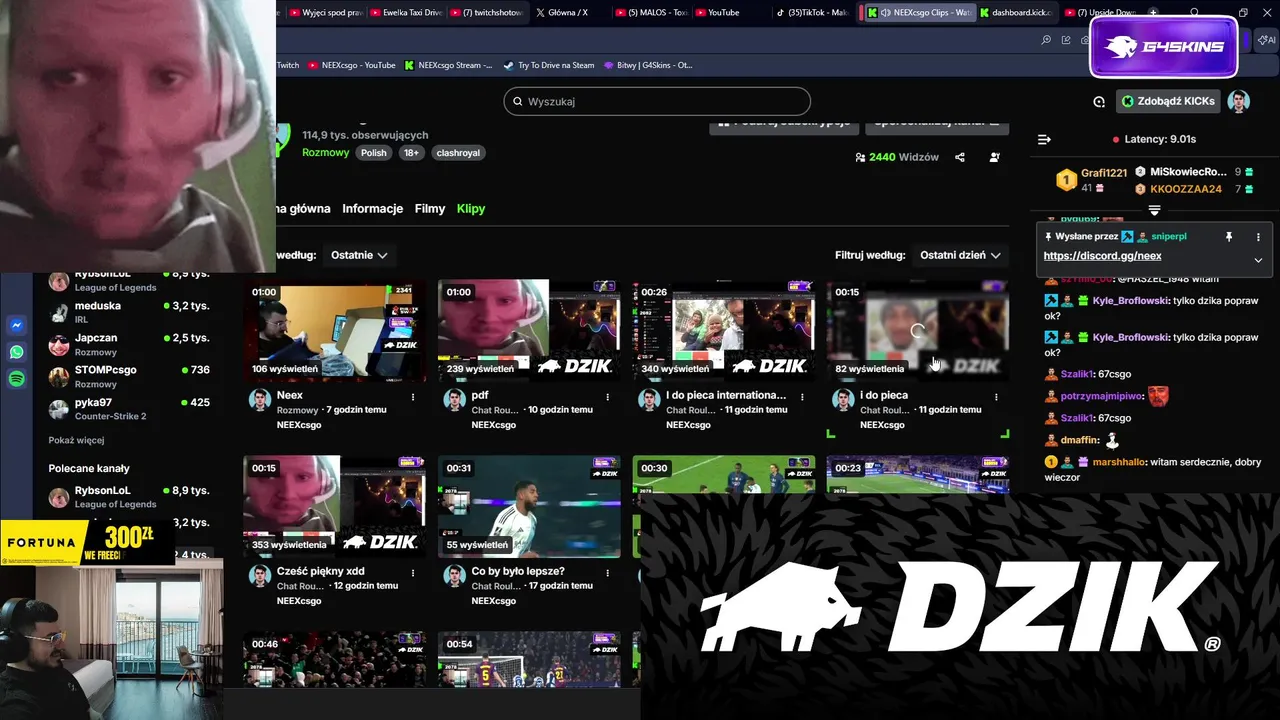This screenshot has height=720, width=1280.
Task: Expand the gift leaderboard under KKOOZZAA24
Action: (1154, 211)
